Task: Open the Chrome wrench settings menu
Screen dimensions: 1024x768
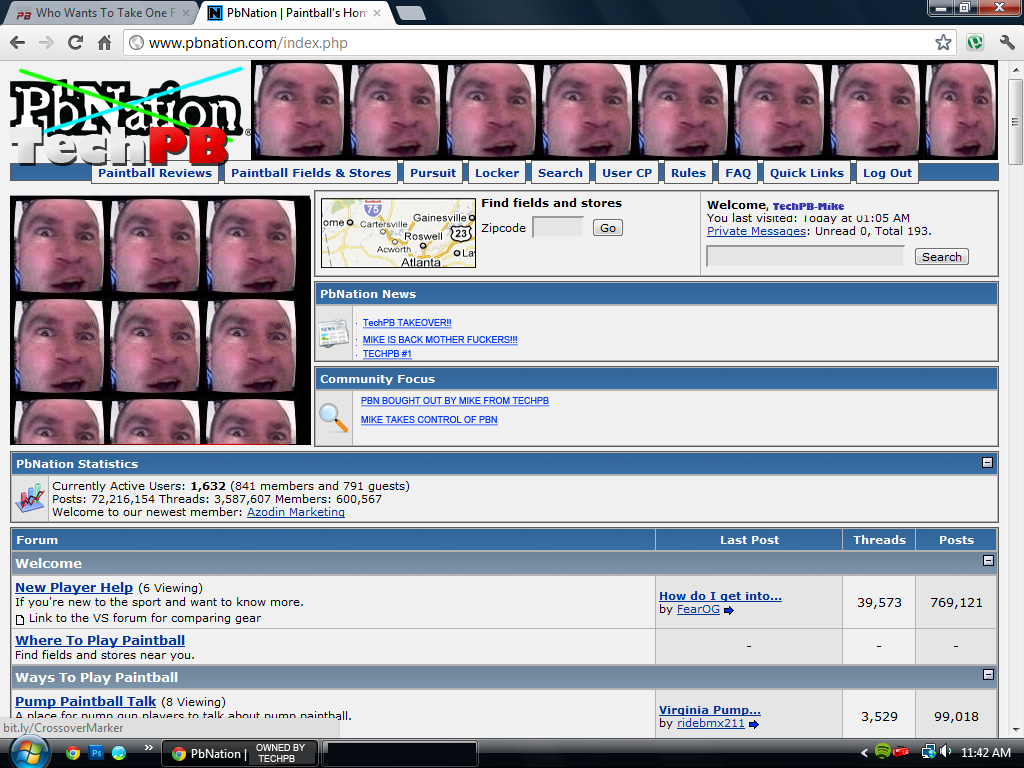Action: [x=1007, y=43]
